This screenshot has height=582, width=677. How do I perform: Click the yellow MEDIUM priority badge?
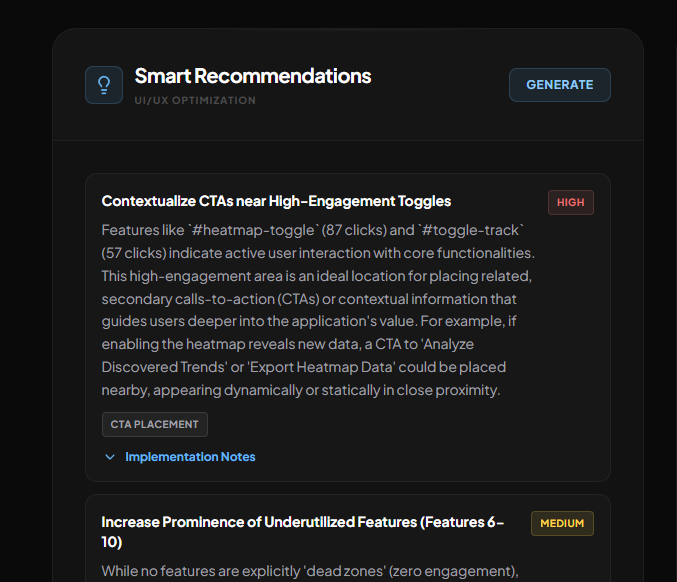562,523
